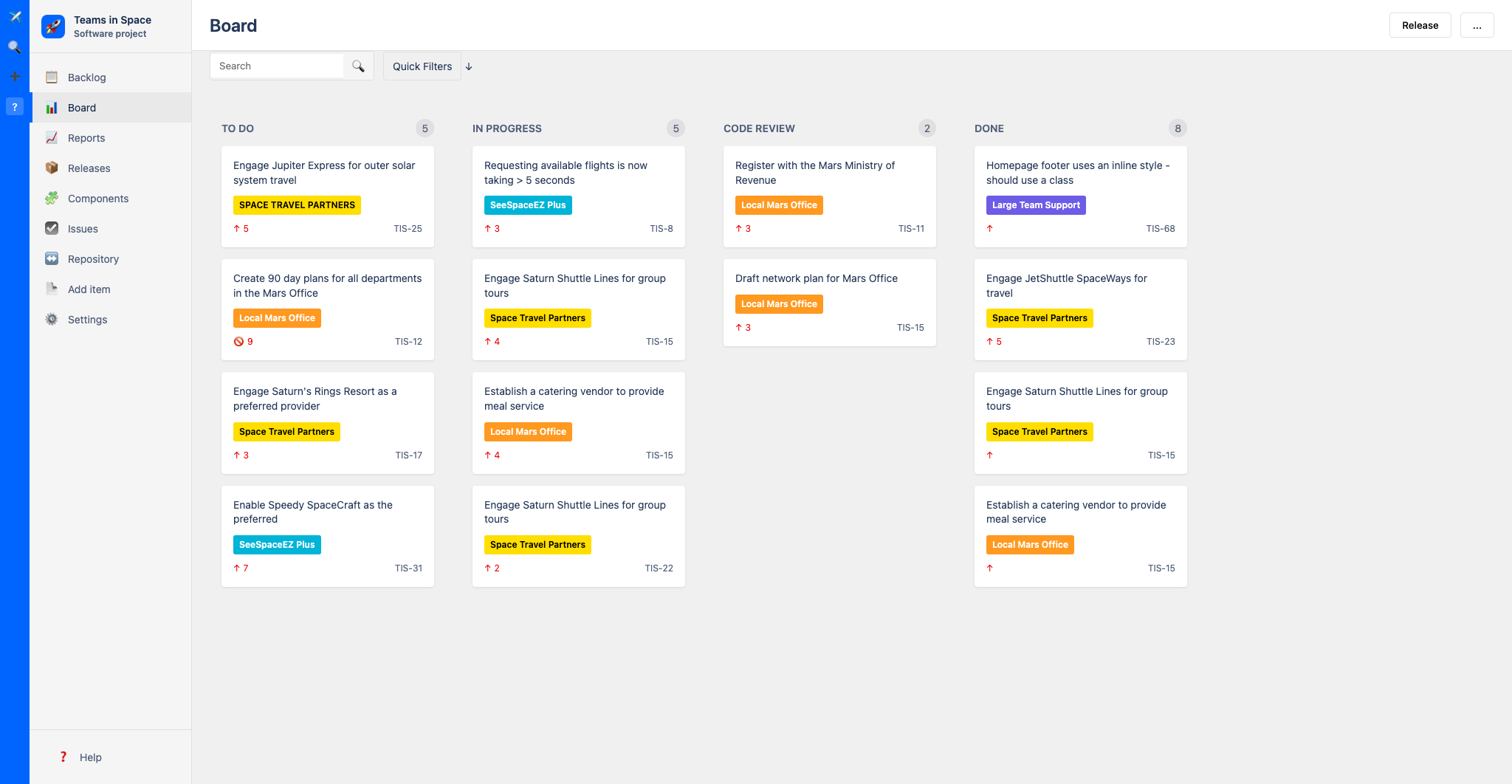Click the magnifier search icon in the blue rail
1512x784 pixels.
14,47
